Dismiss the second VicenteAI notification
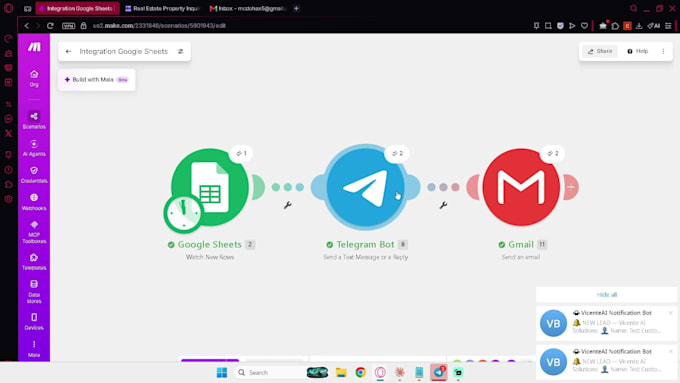The width and height of the screenshot is (680, 383). click(x=670, y=351)
